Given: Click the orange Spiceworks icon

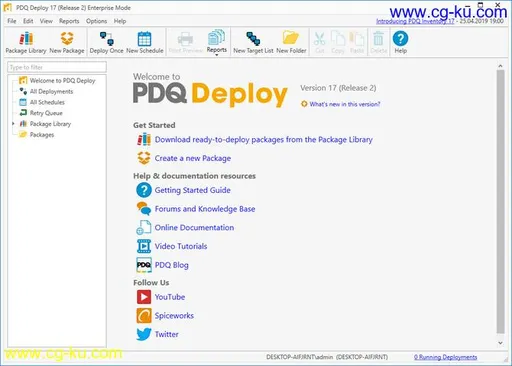Looking at the screenshot, I should pos(144,315).
